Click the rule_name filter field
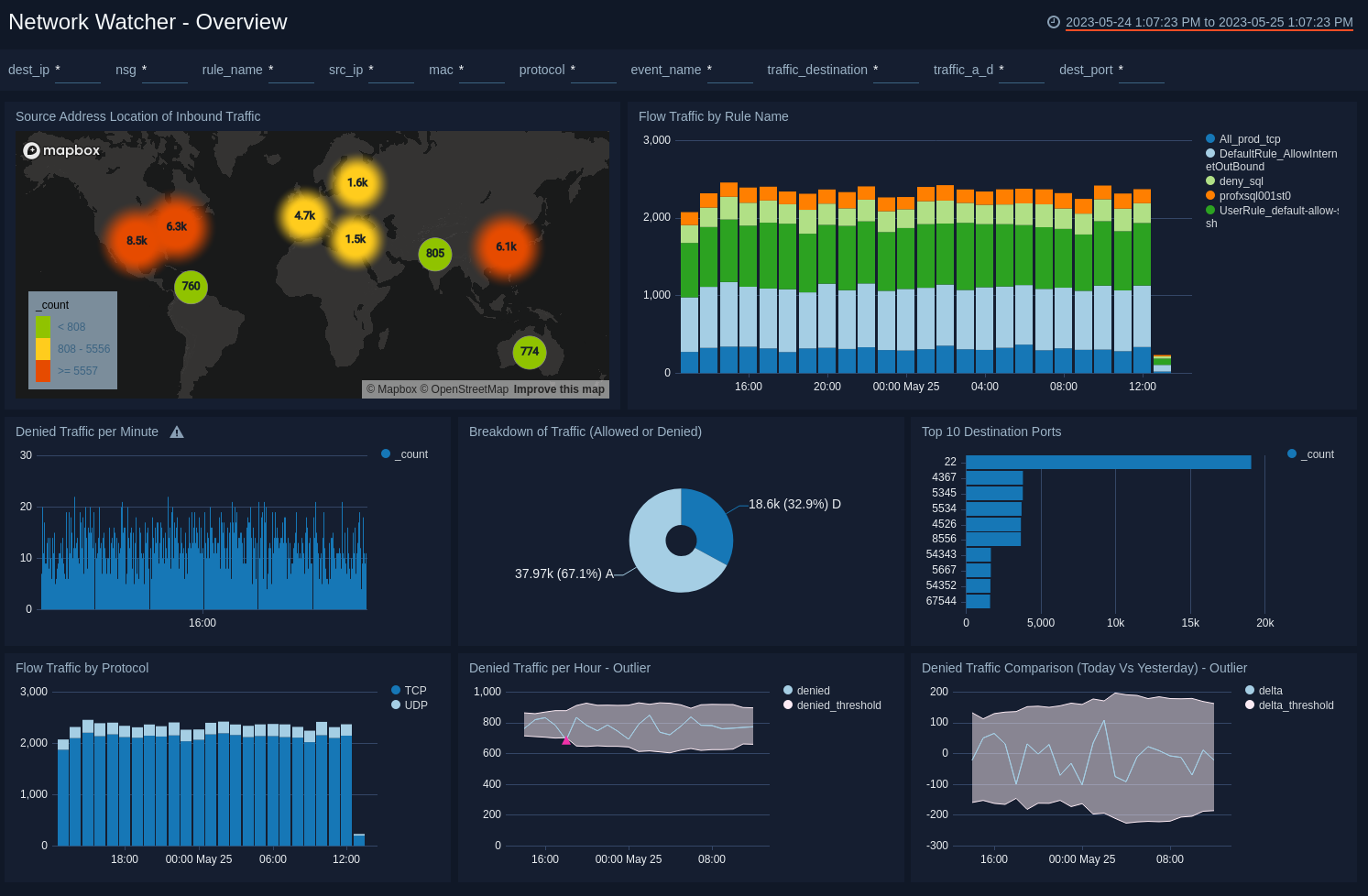 [291, 71]
